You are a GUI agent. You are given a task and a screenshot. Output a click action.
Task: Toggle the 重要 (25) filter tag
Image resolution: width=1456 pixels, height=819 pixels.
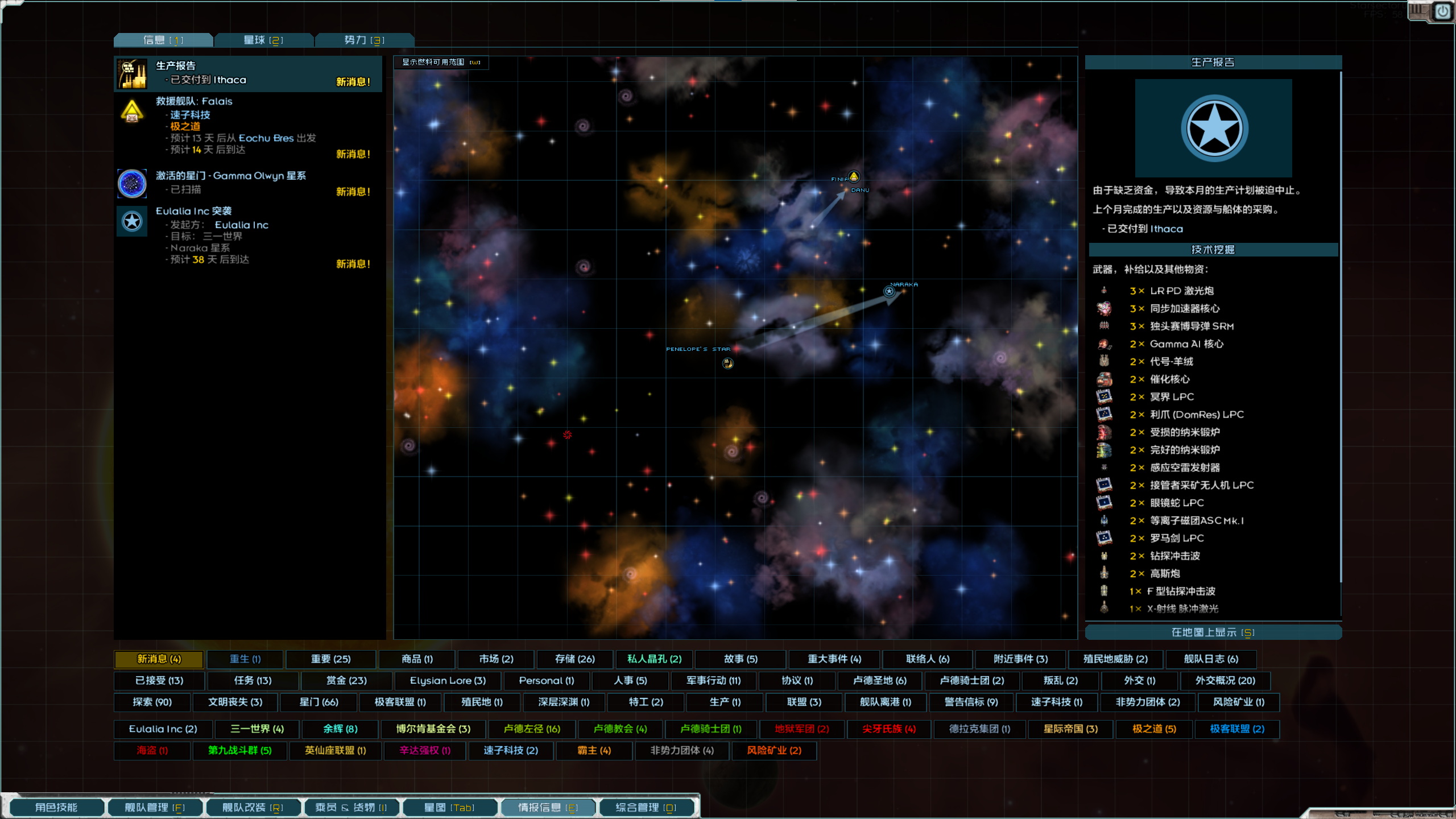tap(330, 659)
